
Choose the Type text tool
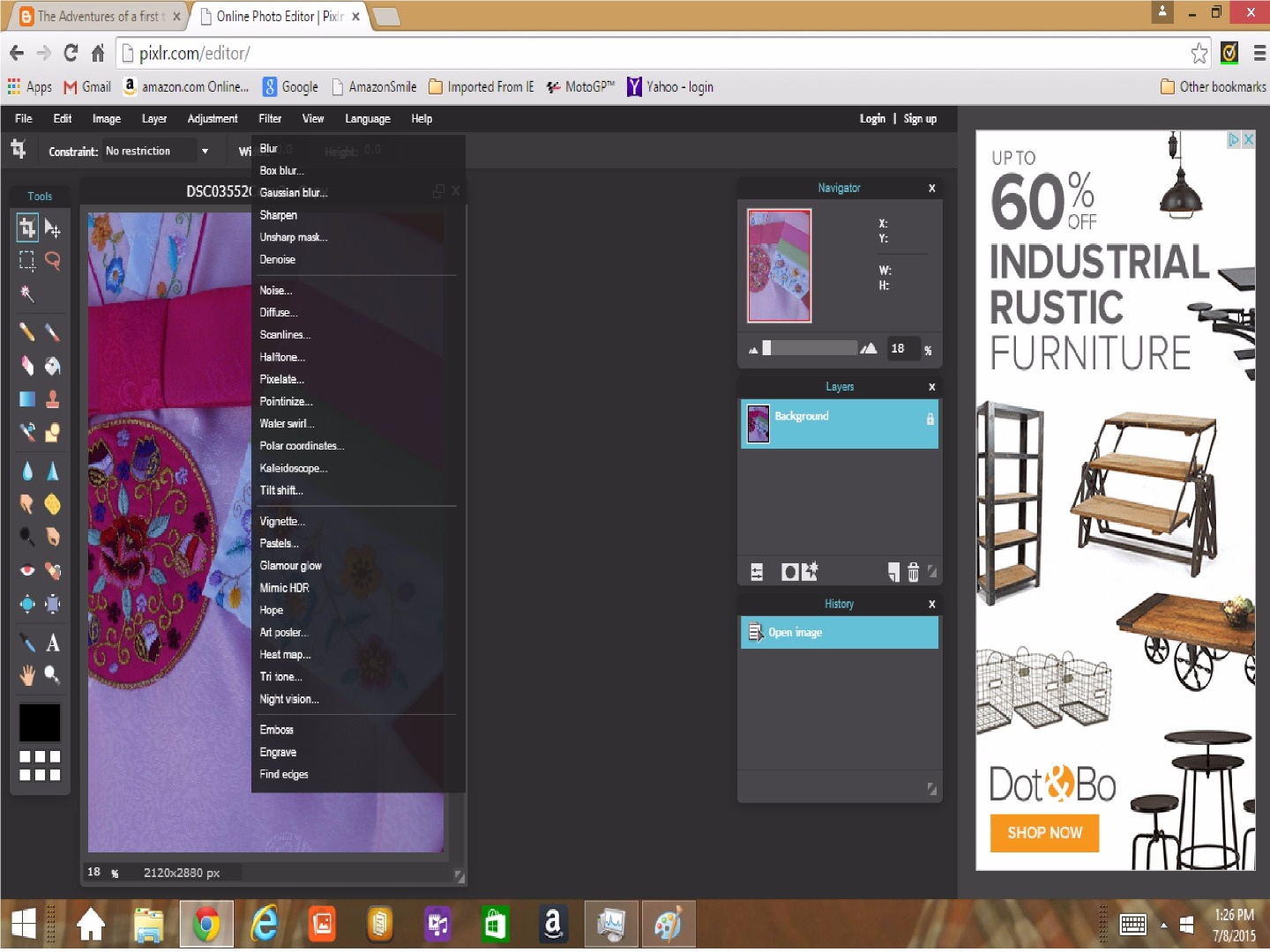click(x=53, y=643)
